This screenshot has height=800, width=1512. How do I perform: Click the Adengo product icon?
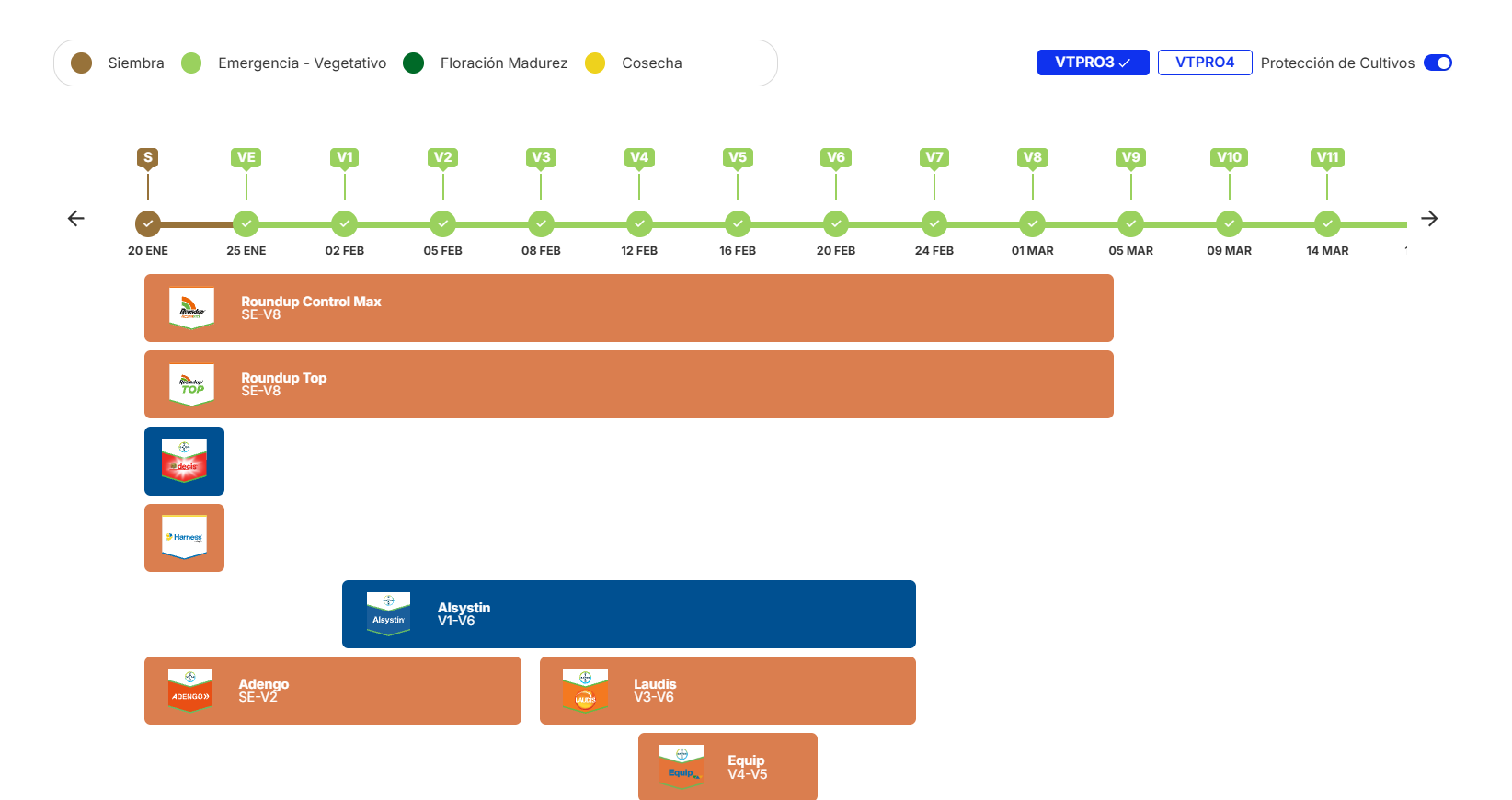click(190, 690)
